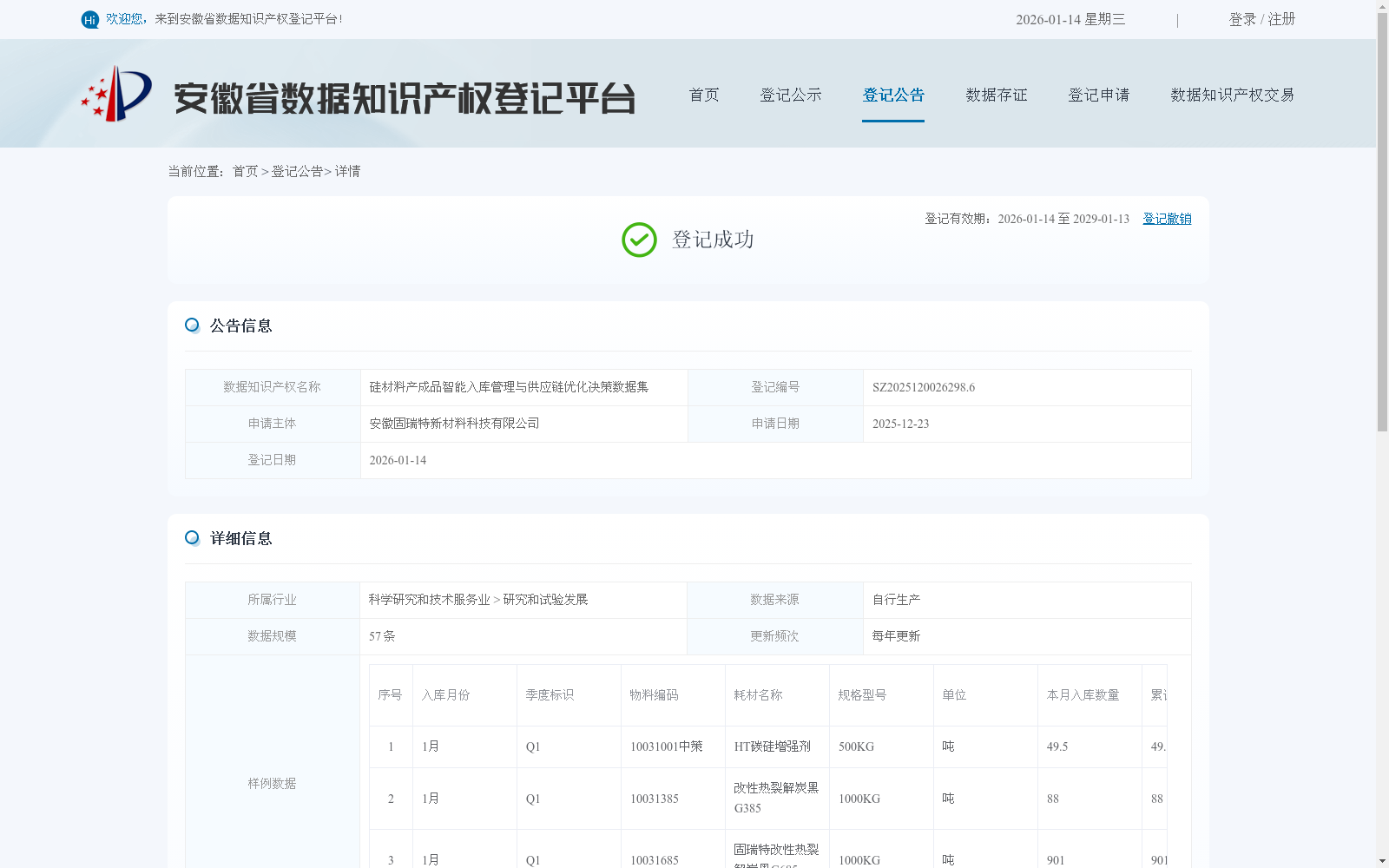The image size is (1389, 868).
Task: Click registration number SZ2025120026298.6
Action: coord(924,387)
